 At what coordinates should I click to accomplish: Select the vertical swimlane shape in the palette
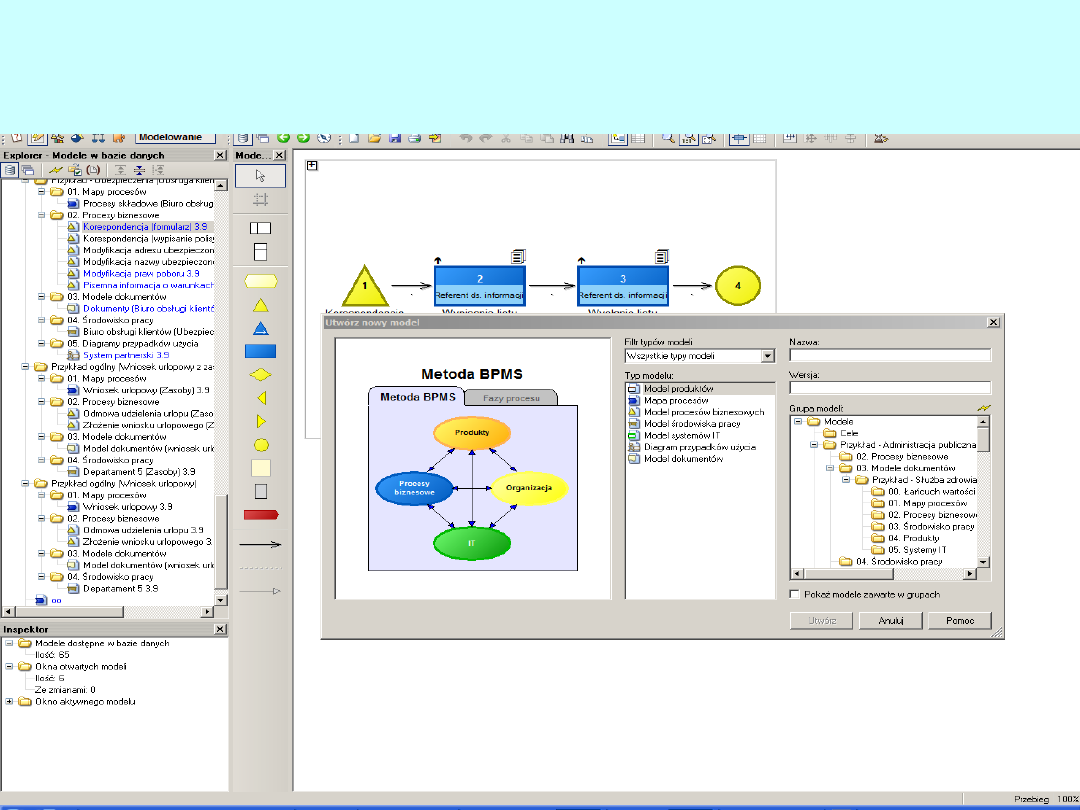(x=260, y=251)
